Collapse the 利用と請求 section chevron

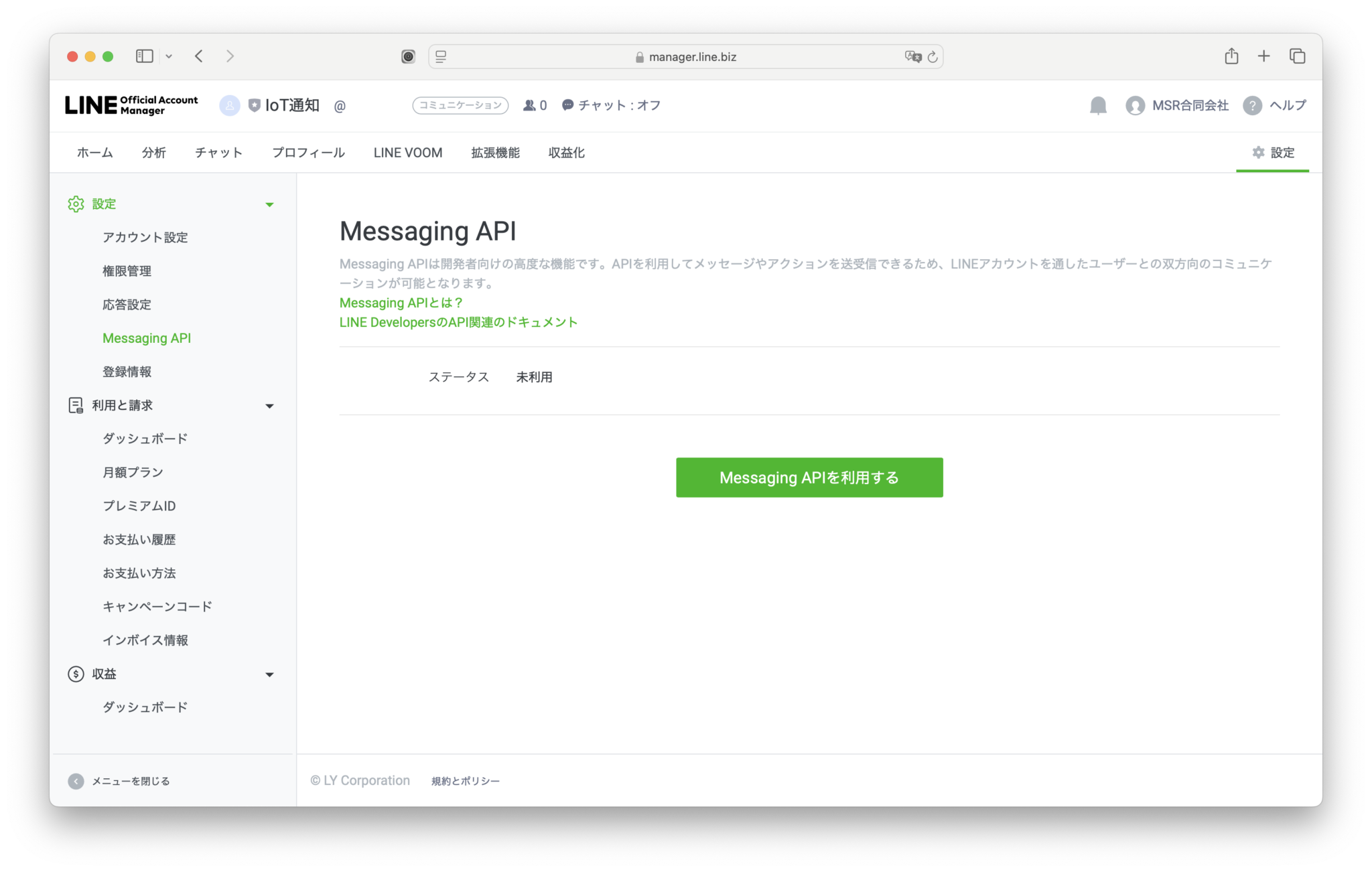[x=270, y=405]
